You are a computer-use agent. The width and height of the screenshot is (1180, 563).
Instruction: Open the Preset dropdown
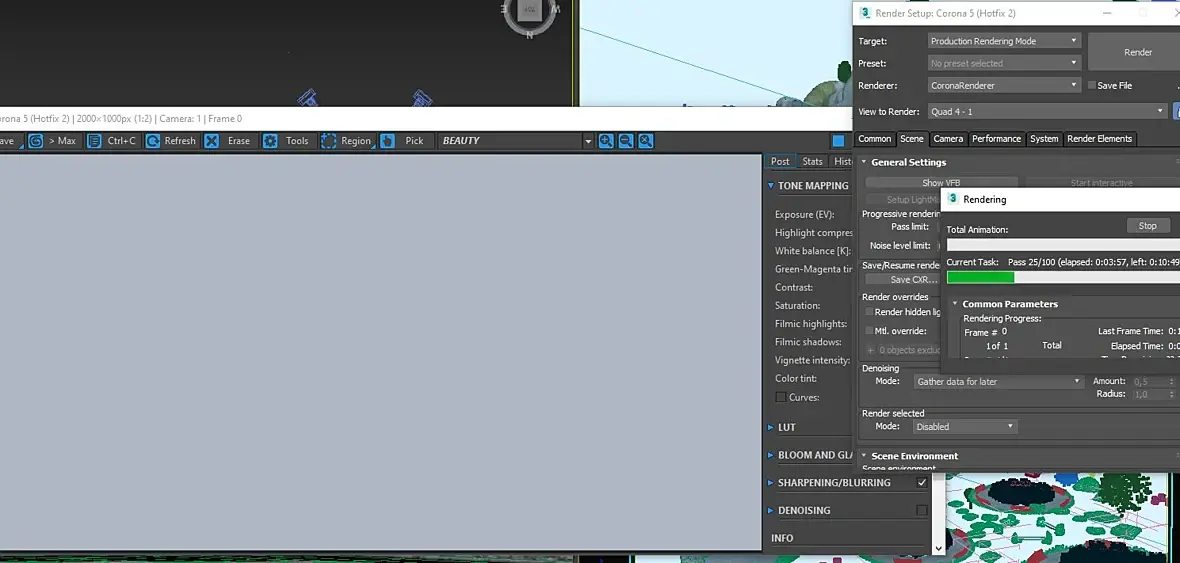click(x=1004, y=63)
